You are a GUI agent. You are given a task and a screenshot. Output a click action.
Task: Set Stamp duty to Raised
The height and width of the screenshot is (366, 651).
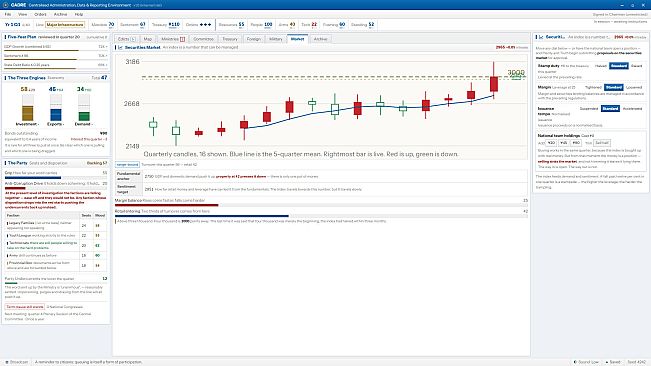click(x=636, y=66)
